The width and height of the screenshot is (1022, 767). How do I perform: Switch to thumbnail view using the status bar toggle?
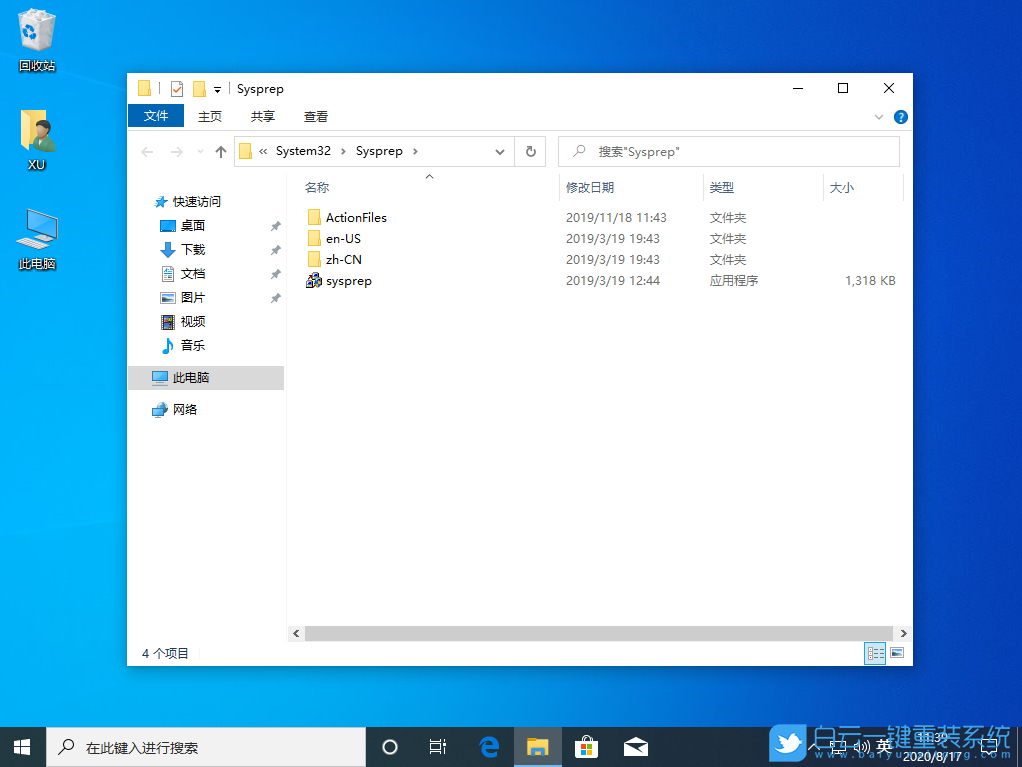point(897,652)
